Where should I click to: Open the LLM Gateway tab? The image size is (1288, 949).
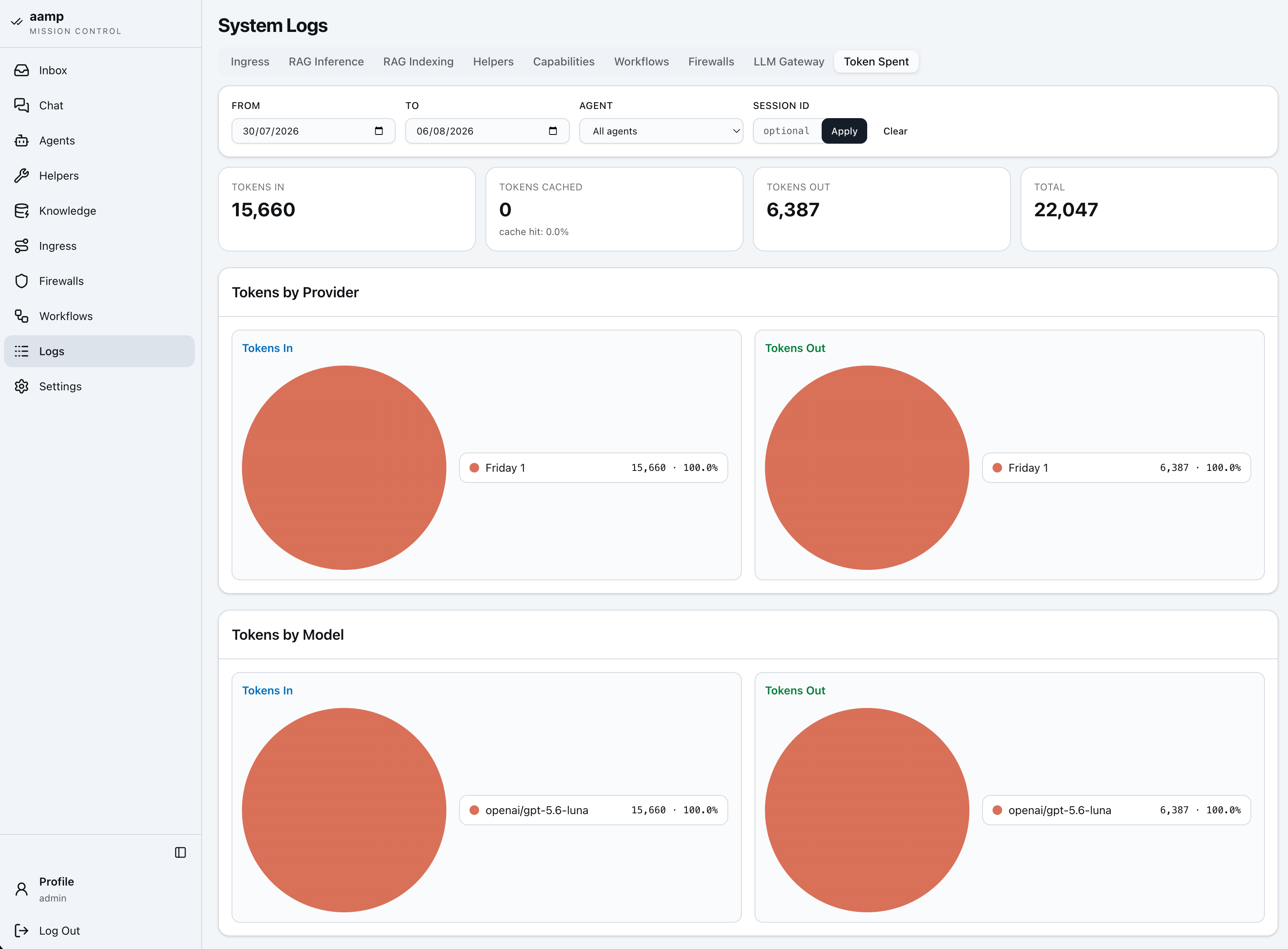(789, 61)
